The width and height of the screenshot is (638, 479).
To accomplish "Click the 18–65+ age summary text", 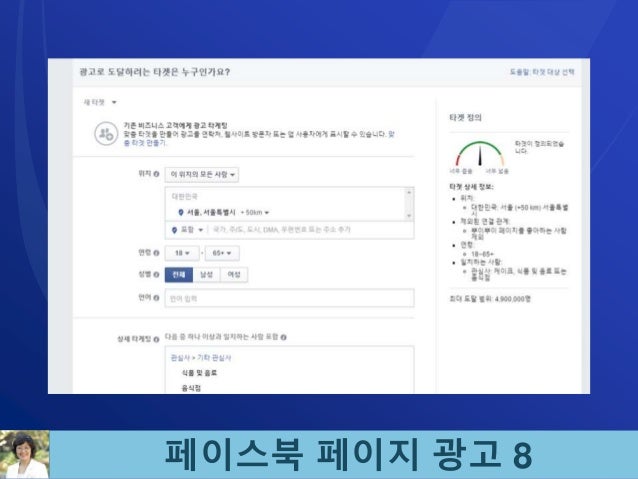I will (482, 254).
